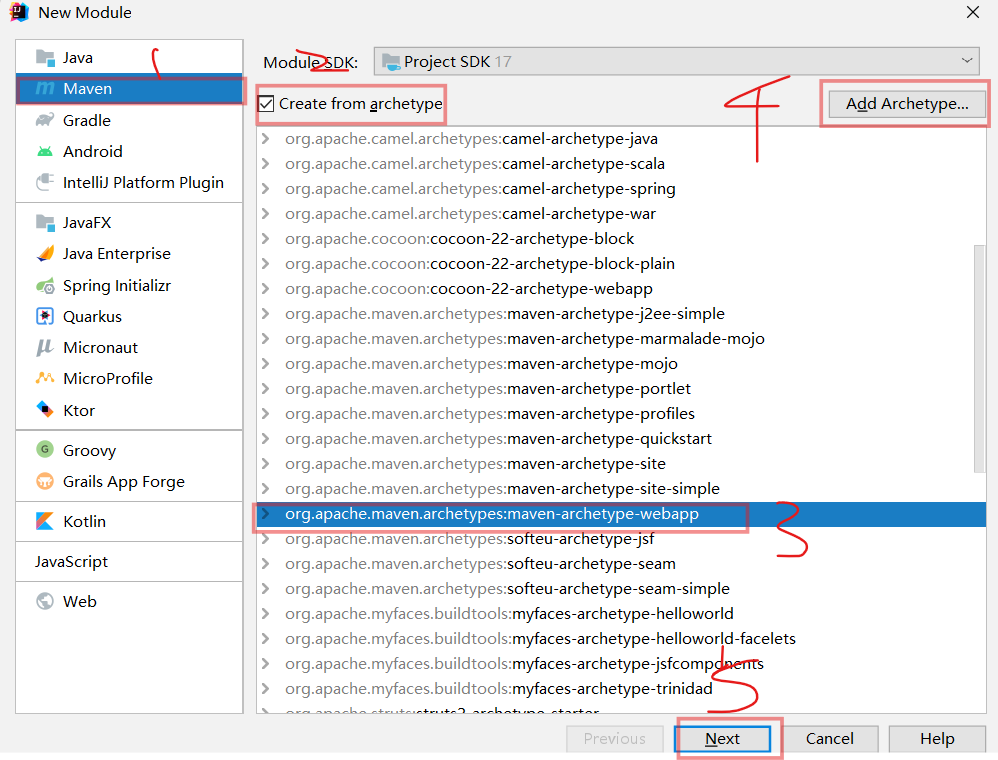The width and height of the screenshot is (998, 760).
Task: Select cocoon-22-archetype-block-plain entry
Action: 480,264
